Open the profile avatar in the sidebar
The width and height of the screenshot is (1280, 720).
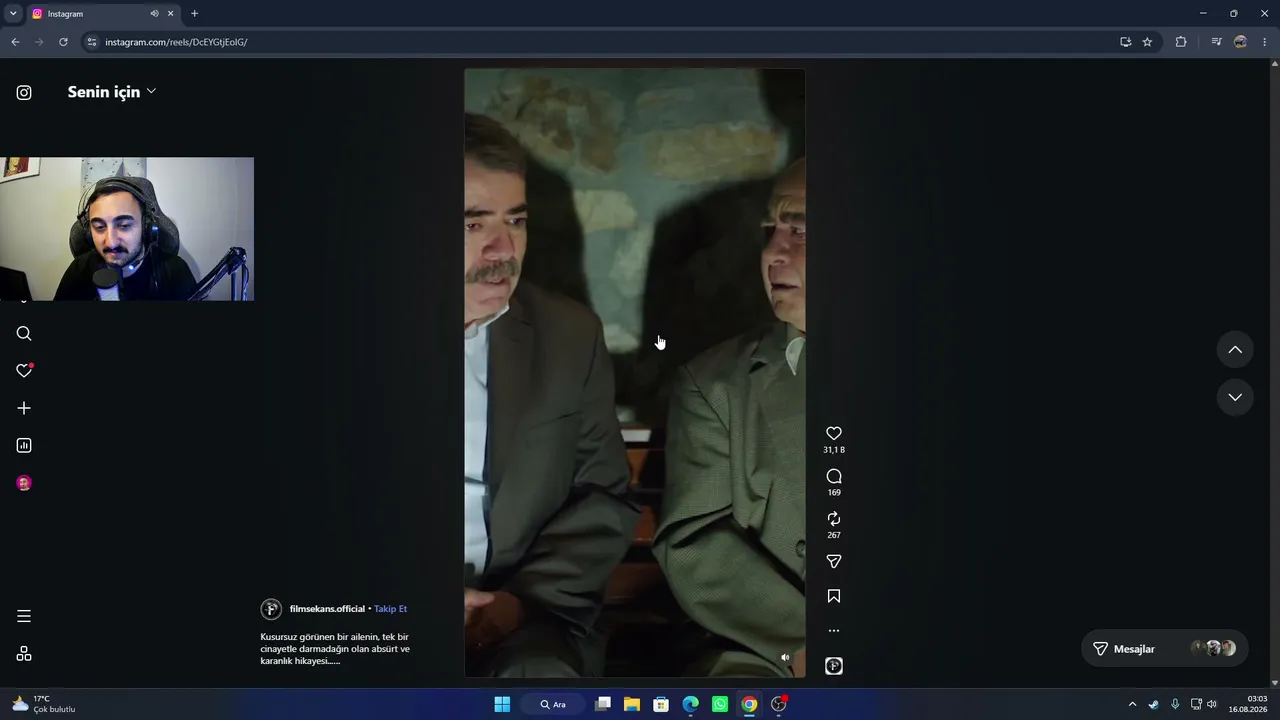[x=24, y=483]
